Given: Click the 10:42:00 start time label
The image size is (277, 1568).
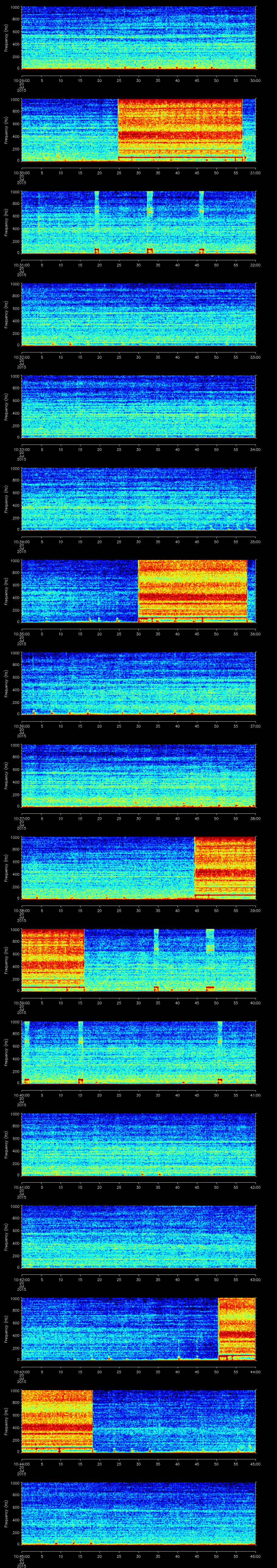Looking at the screenshot, I should click(x=22, y=1279).
